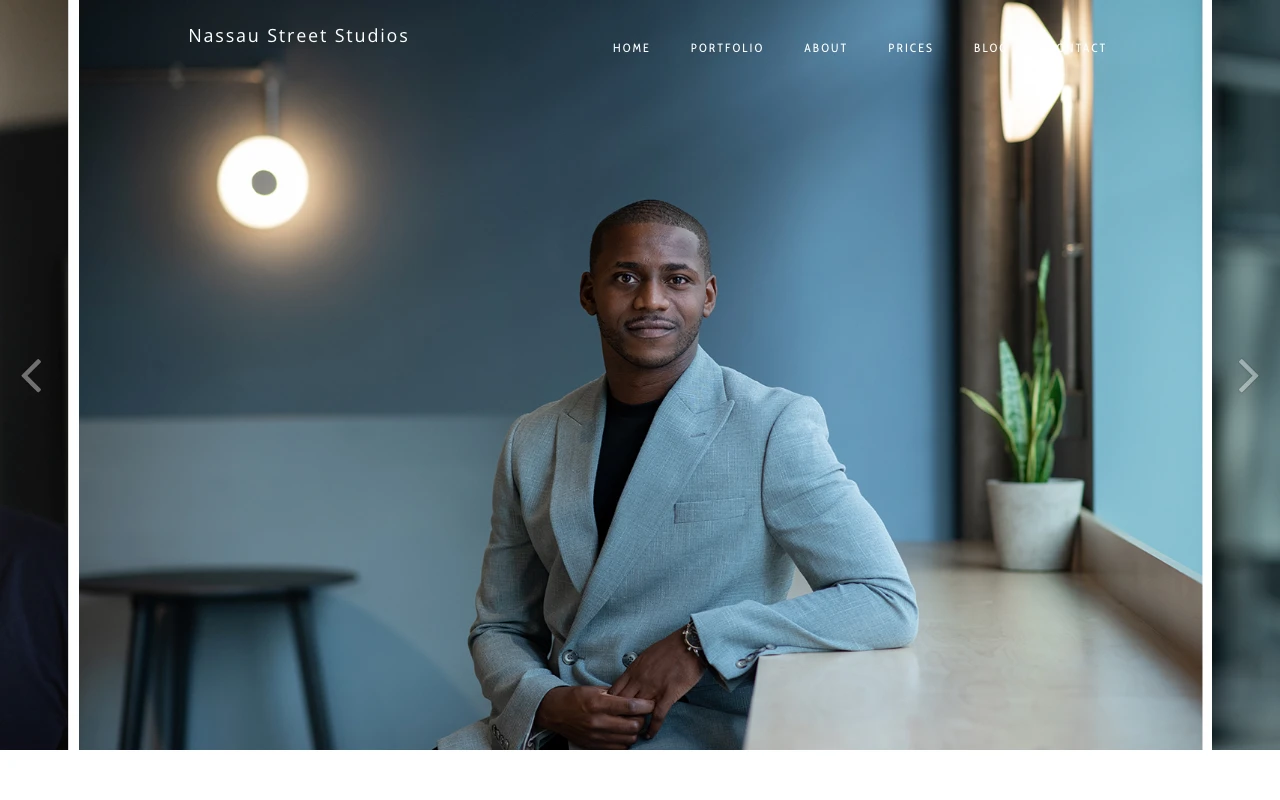Click the white pendant lamp near window
The width and height of the screenshot is (1280, 800).
click(1033, 70)
